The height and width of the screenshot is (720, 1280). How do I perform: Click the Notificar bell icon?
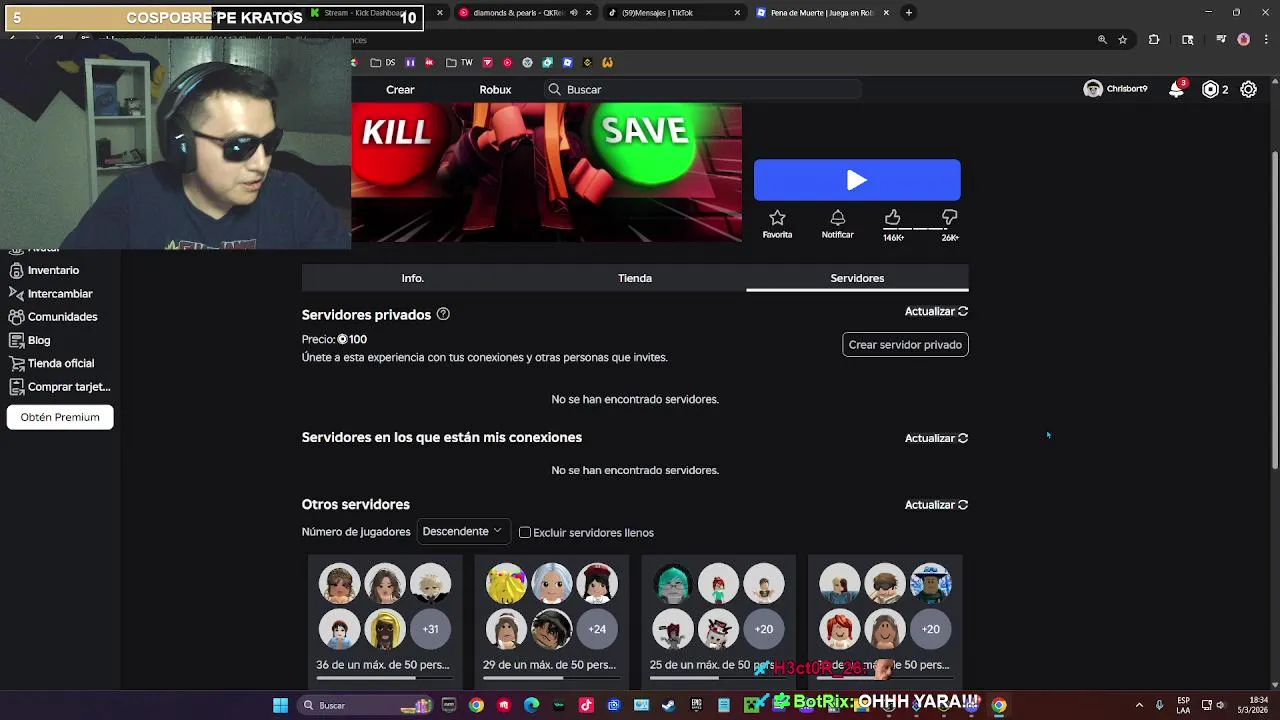point(838,224)
